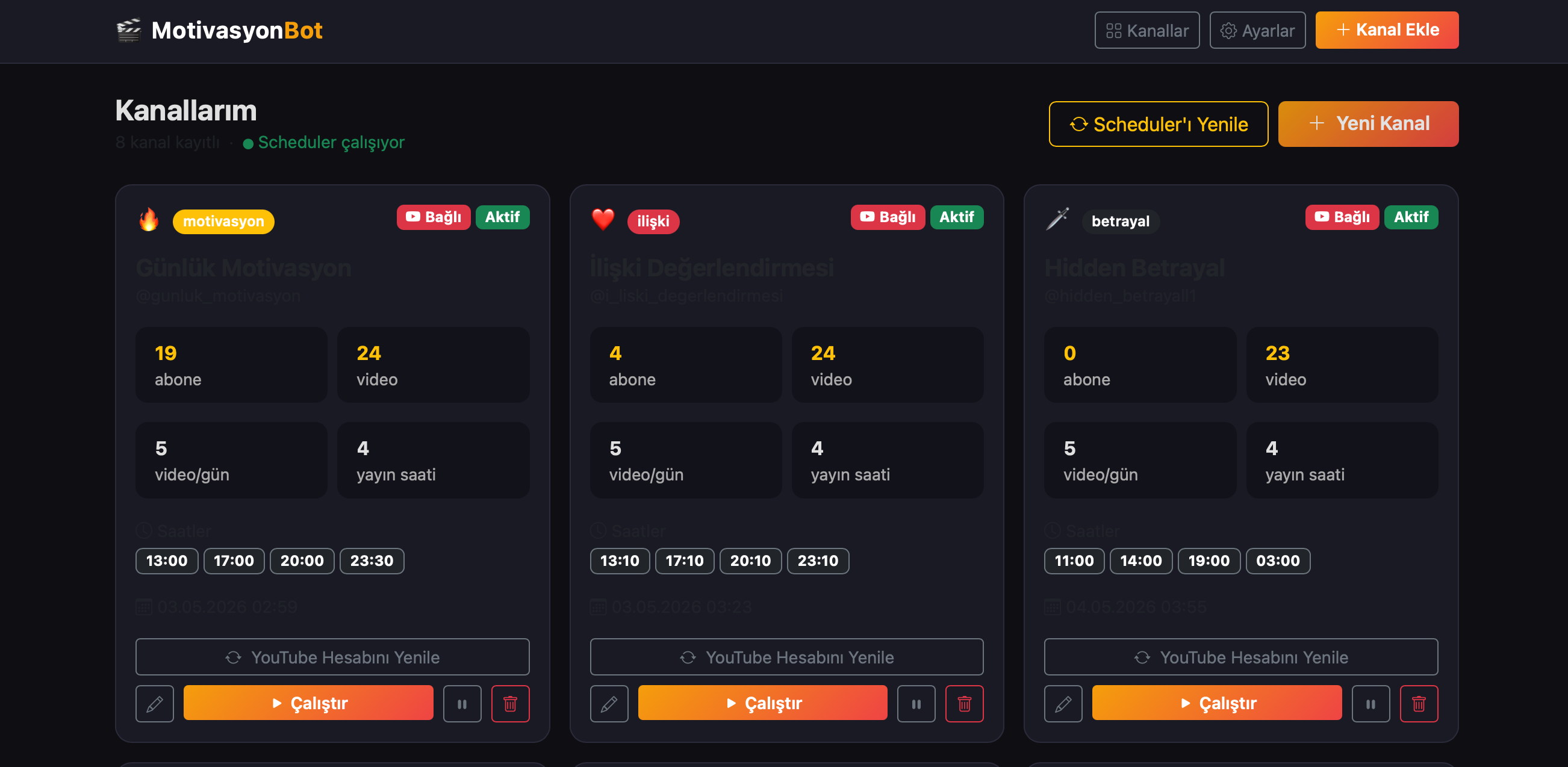This screenshot has width=1568, height=767.
Task: Click Bağlı YouTube badge on motivasyon card
Action: pyautogui.click(x=434, y=217)
